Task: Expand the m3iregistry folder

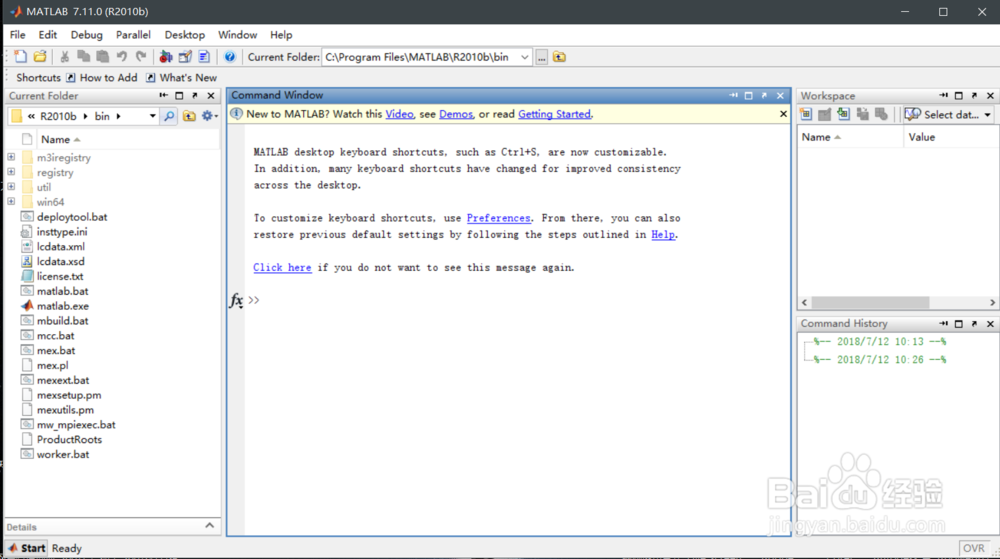Action: click(11, 157)
